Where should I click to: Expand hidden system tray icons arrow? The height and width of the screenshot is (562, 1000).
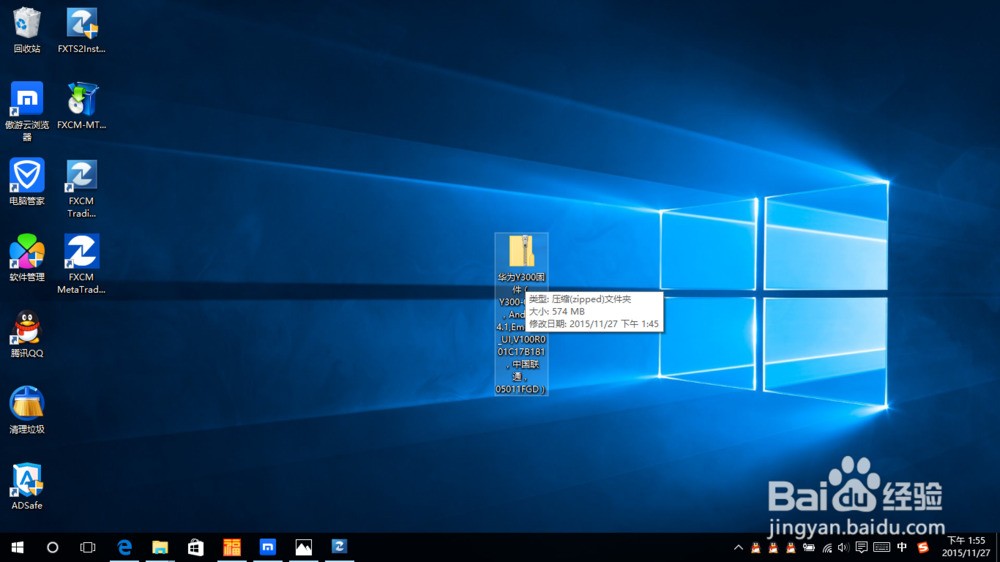(x=739, y=547)
